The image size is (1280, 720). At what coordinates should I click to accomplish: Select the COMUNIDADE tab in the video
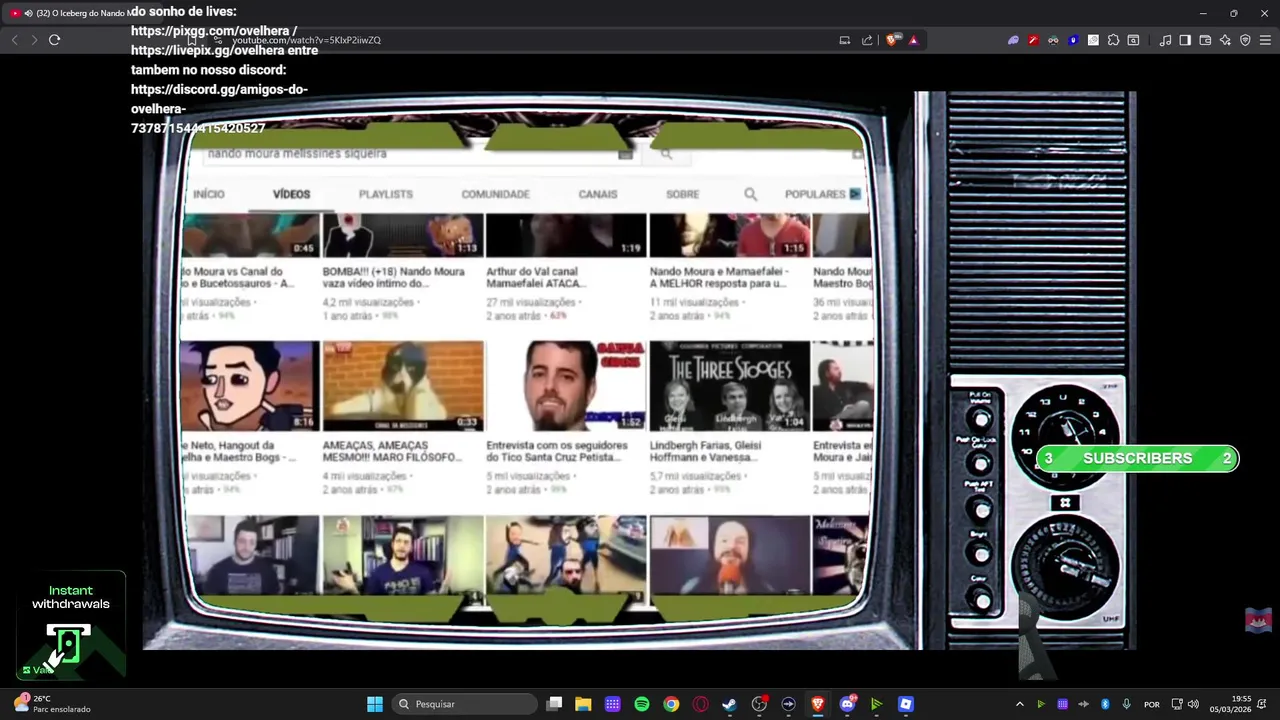pos(495,194)
